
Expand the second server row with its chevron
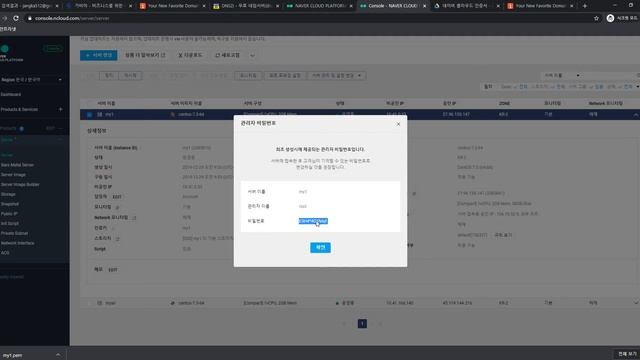click(x=636, y=303)
